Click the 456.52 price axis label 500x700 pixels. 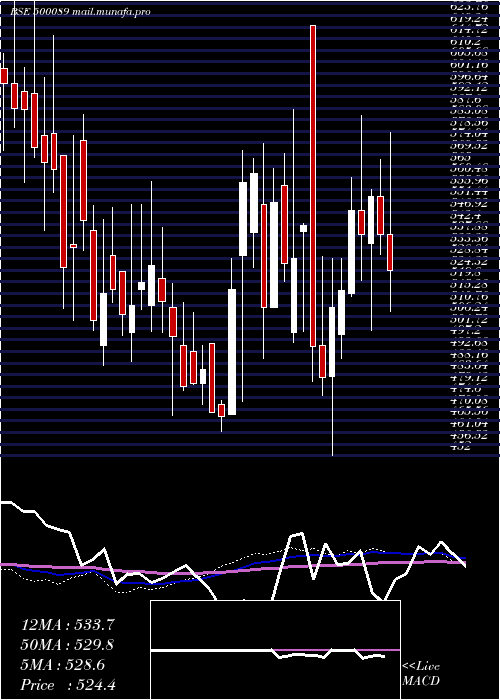pyautogui.click(x=468, y=436)
